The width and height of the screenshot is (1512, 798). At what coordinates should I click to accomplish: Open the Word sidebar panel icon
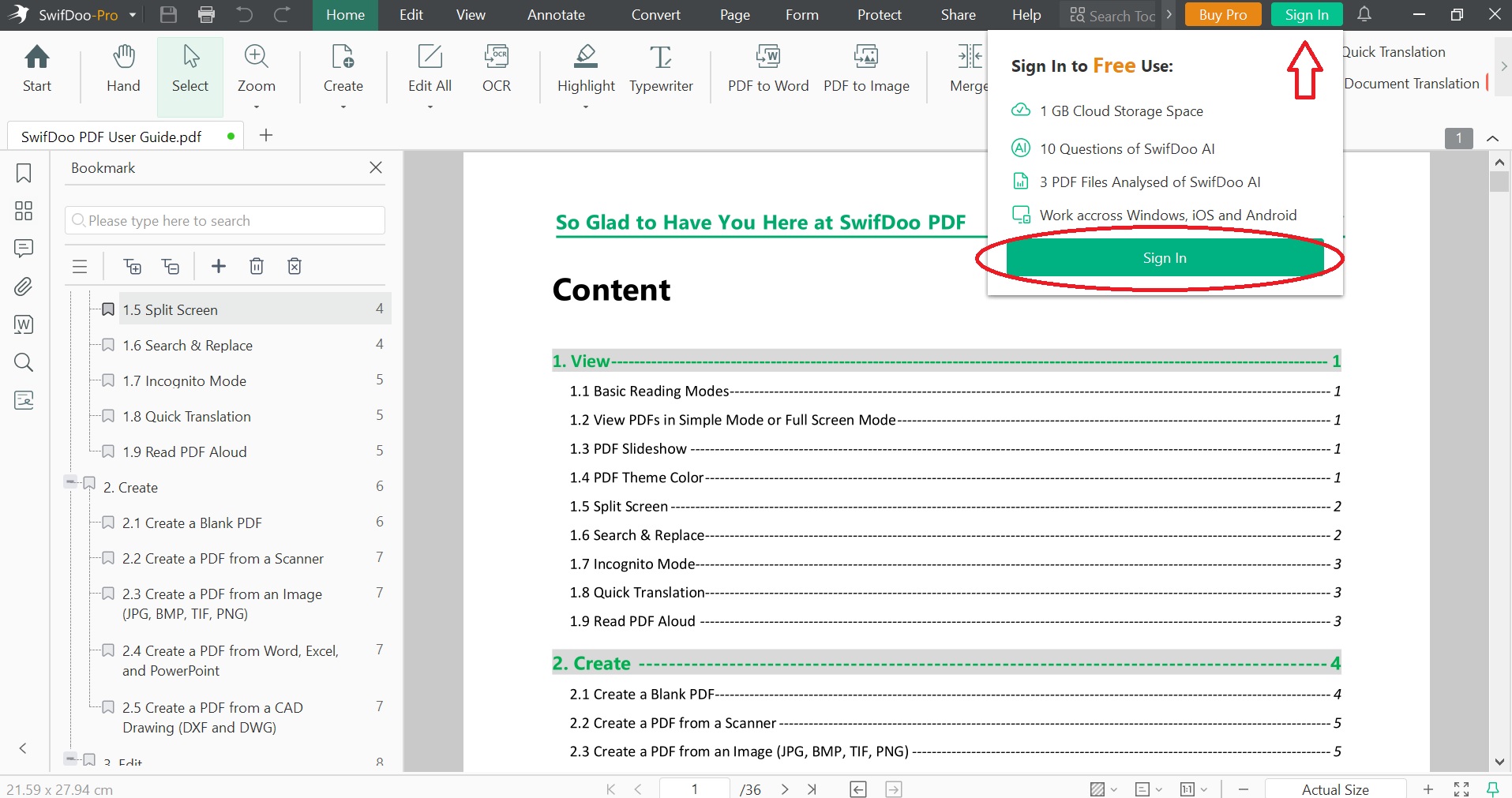click(24, 324)
